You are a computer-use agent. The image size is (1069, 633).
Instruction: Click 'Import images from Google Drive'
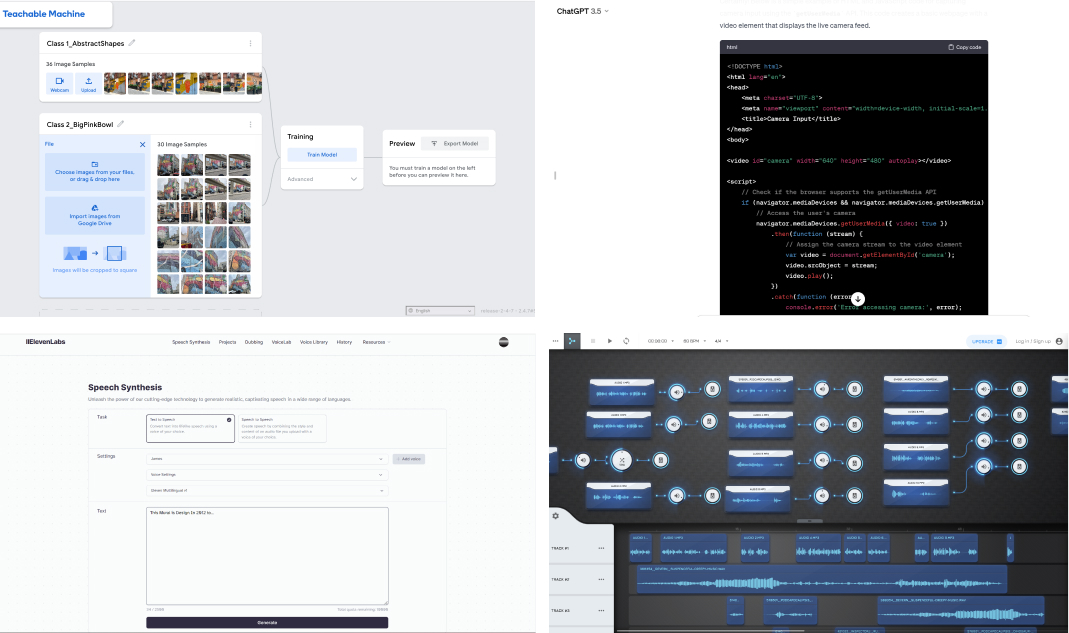pos(95,216)
